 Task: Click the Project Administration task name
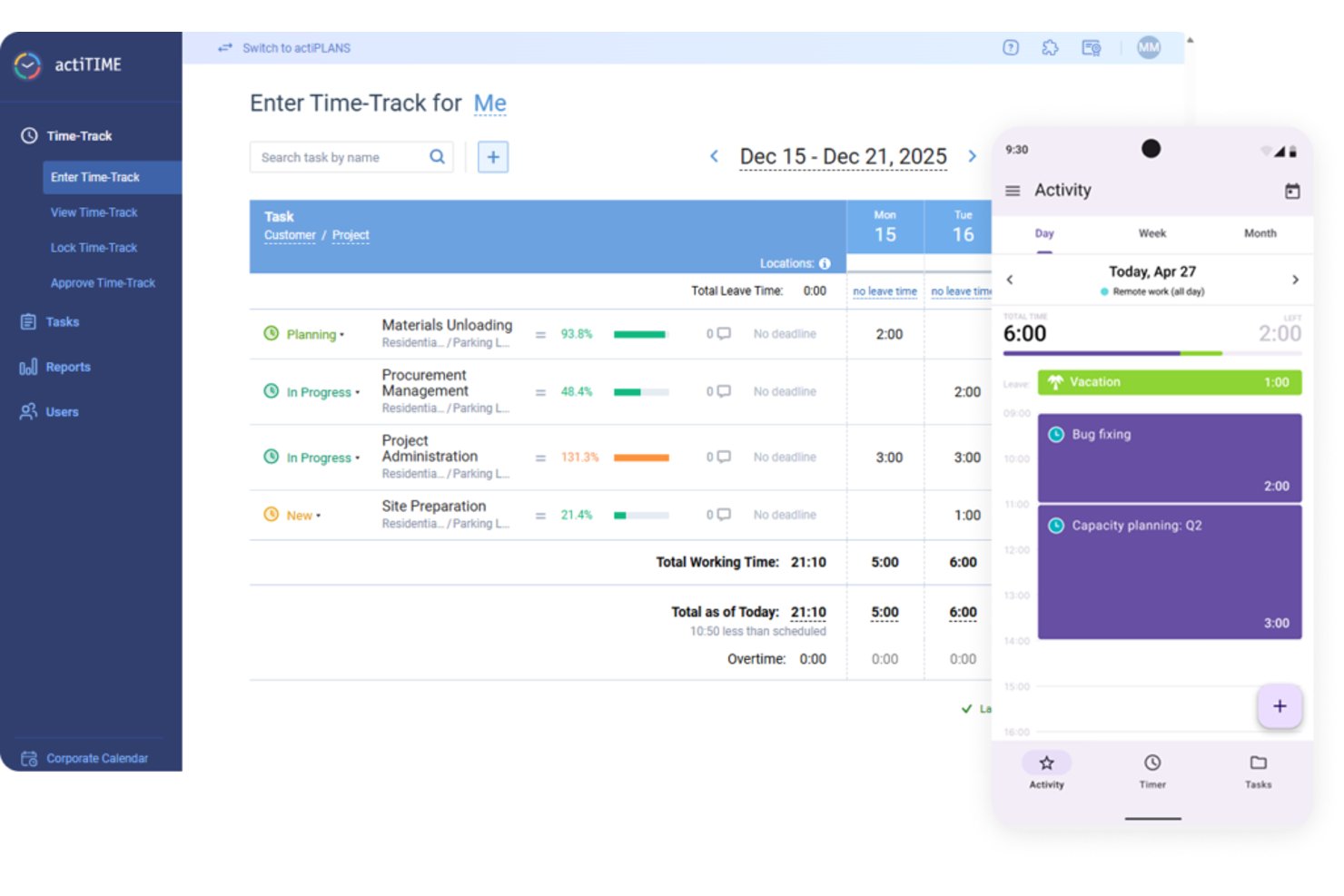point(430,448)
